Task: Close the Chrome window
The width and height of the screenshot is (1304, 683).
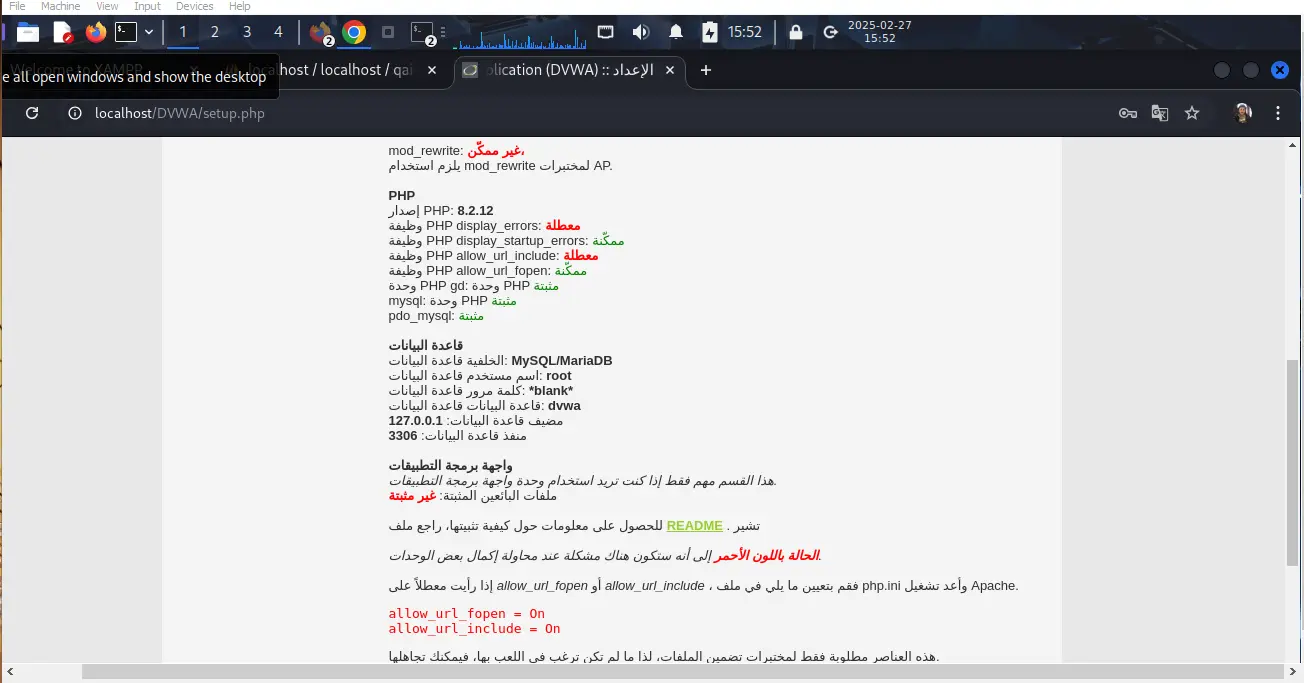Action: [1280, 70]
